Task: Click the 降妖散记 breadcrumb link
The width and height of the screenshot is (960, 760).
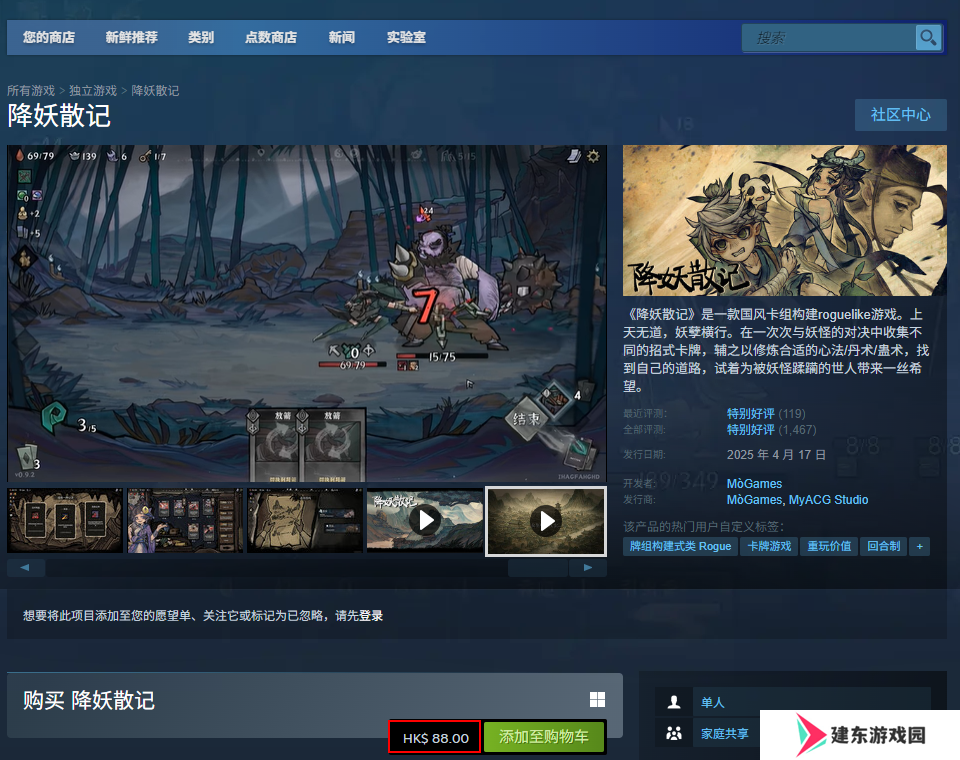Action: [x=156, y=91]
